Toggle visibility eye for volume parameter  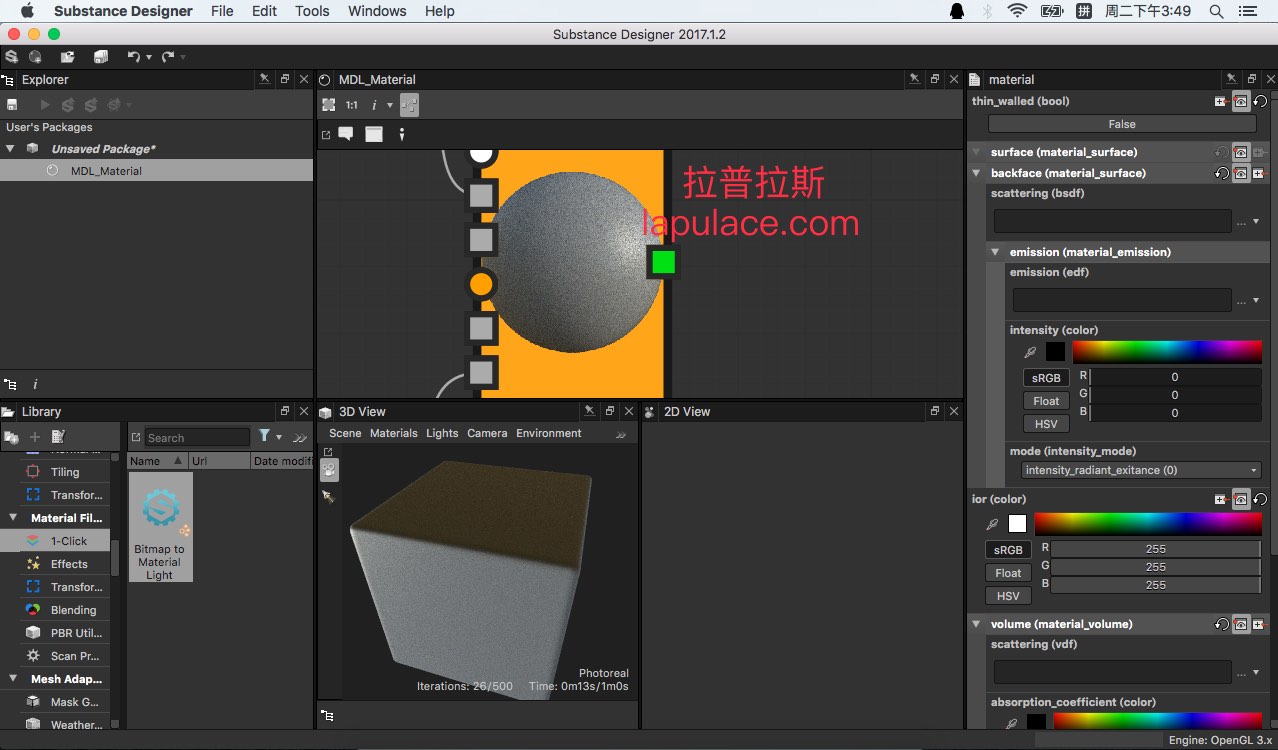click(x=1241, y=624)
